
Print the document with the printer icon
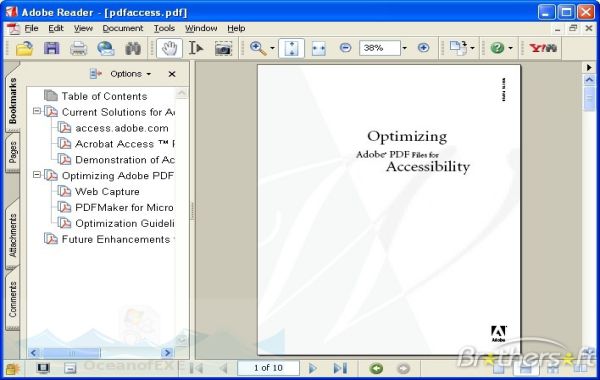pyautogui.click(x=78, y=48)
